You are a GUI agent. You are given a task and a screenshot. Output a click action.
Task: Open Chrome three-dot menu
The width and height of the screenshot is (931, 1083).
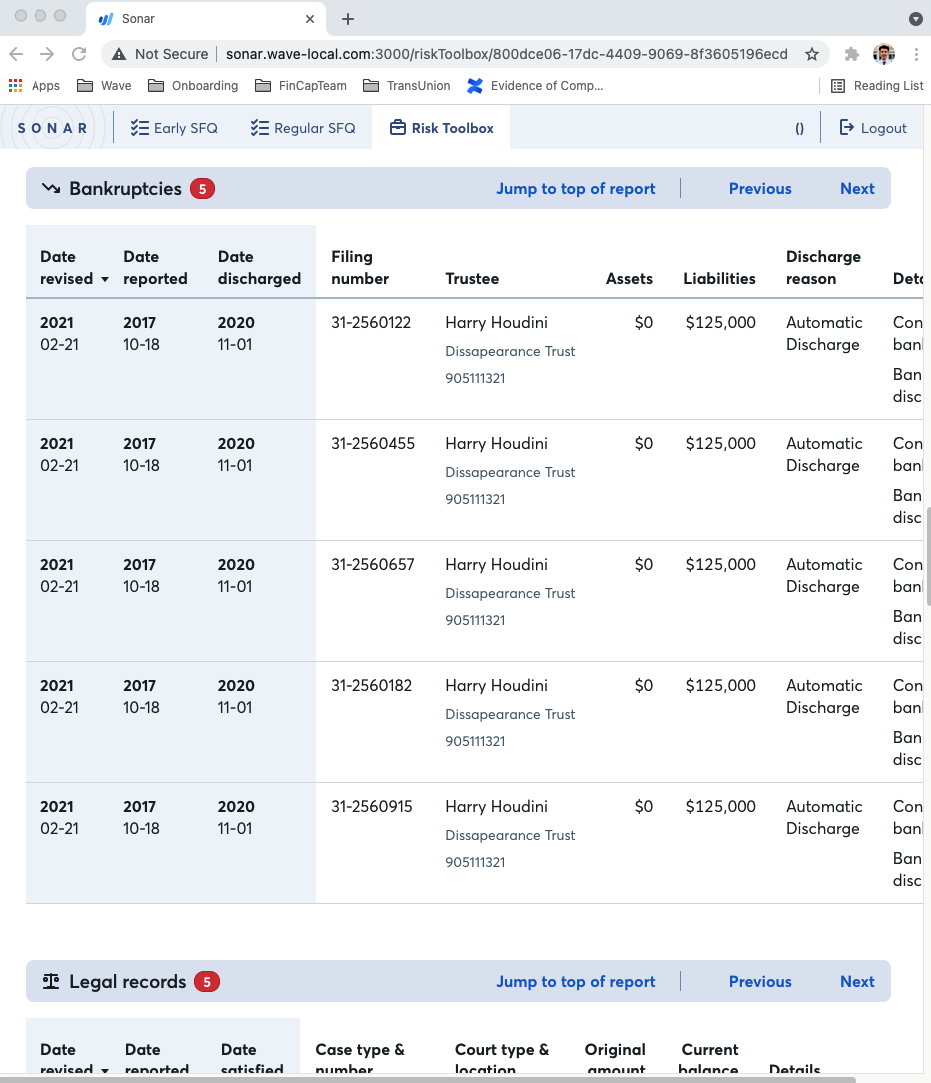click(916, 54)
